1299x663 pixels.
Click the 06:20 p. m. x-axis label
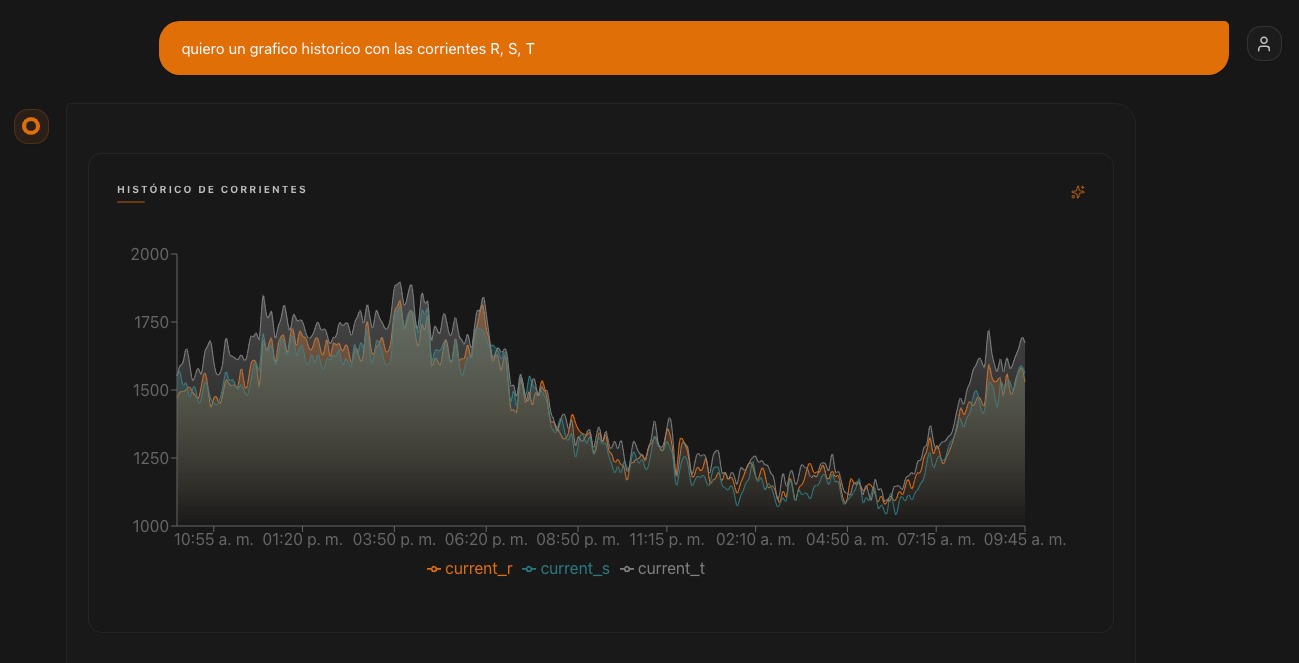click(x=486, y=540)
